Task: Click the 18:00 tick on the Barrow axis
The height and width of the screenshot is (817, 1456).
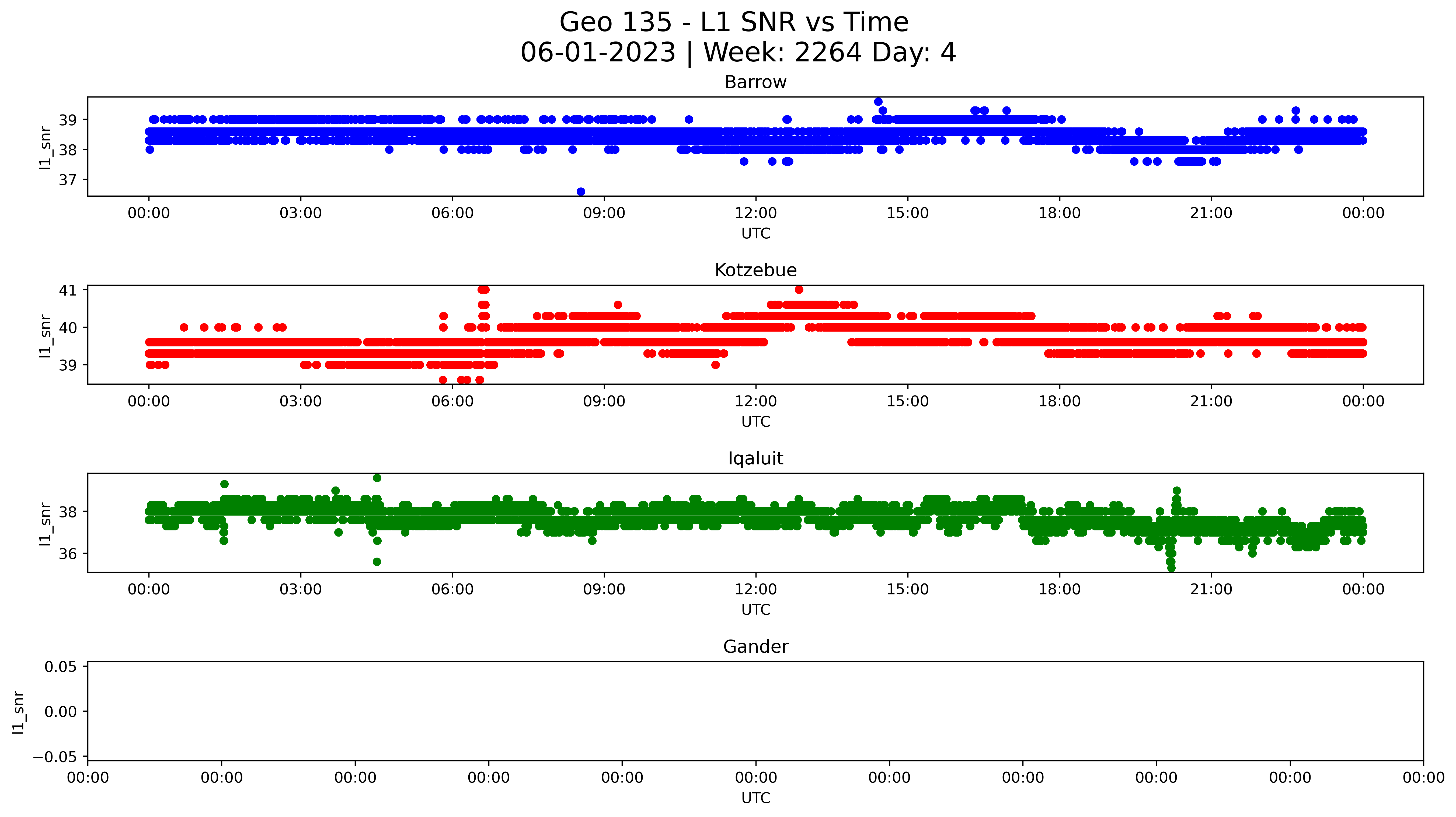Action: tap(1059, 213)
